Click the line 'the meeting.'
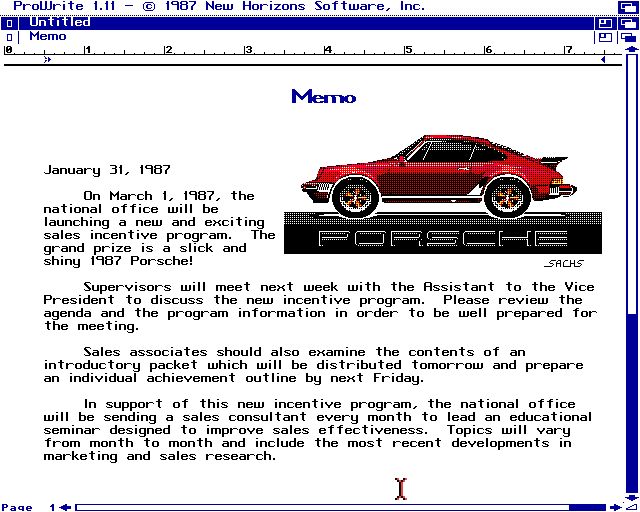640x512 pixels. tap(91, 326)
